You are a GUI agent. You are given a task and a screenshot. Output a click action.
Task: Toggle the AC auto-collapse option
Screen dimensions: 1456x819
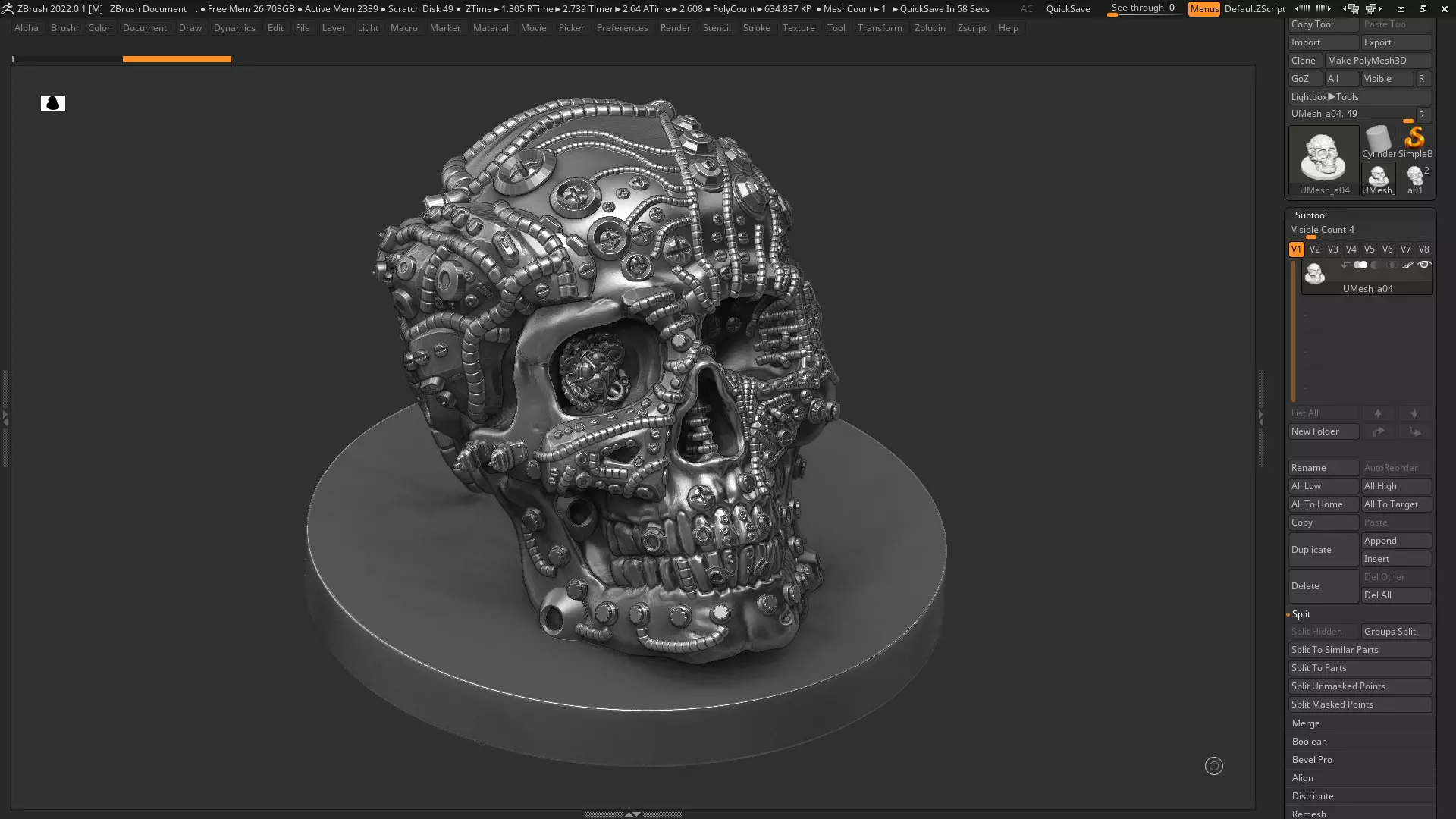tap(1026, 9)
